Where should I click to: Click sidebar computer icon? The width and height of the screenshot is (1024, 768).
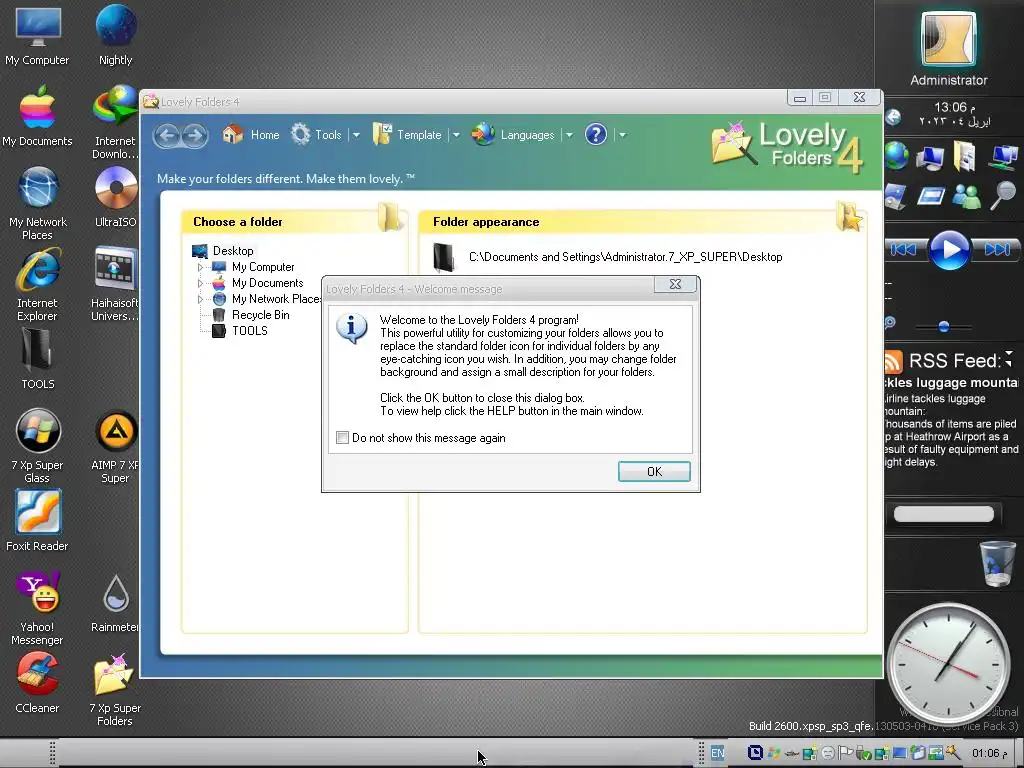point(930,157)
